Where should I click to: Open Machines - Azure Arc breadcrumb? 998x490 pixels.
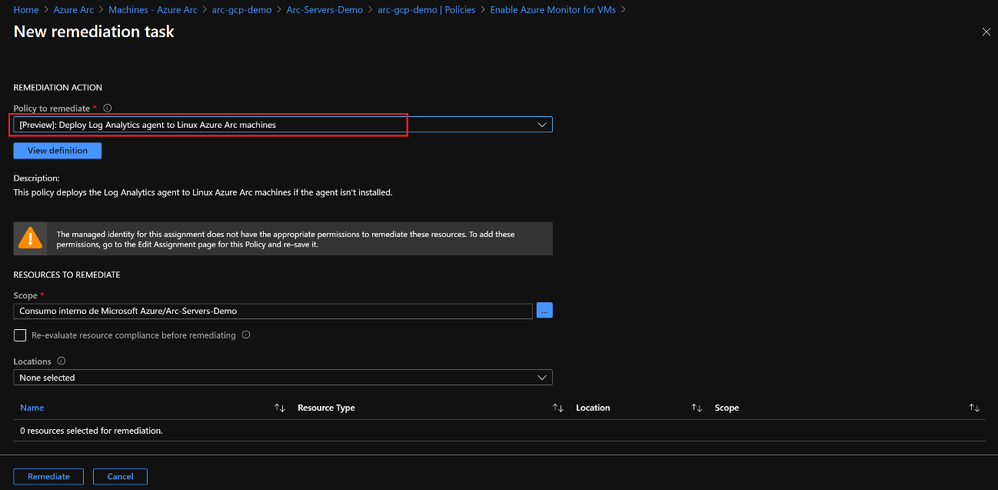tap(151, 10)
